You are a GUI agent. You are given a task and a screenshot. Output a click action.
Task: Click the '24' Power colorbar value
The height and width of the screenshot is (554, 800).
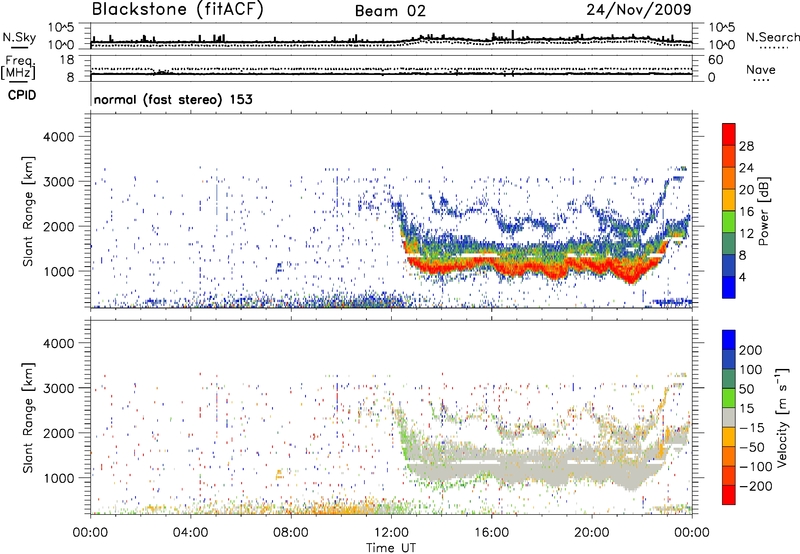(746, 168)
